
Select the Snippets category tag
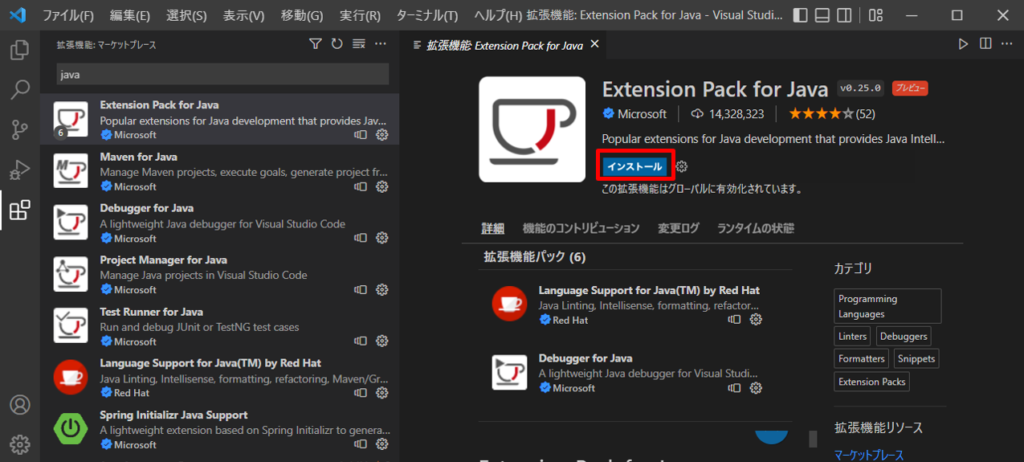pyautogui.click(x=916, y=359)
